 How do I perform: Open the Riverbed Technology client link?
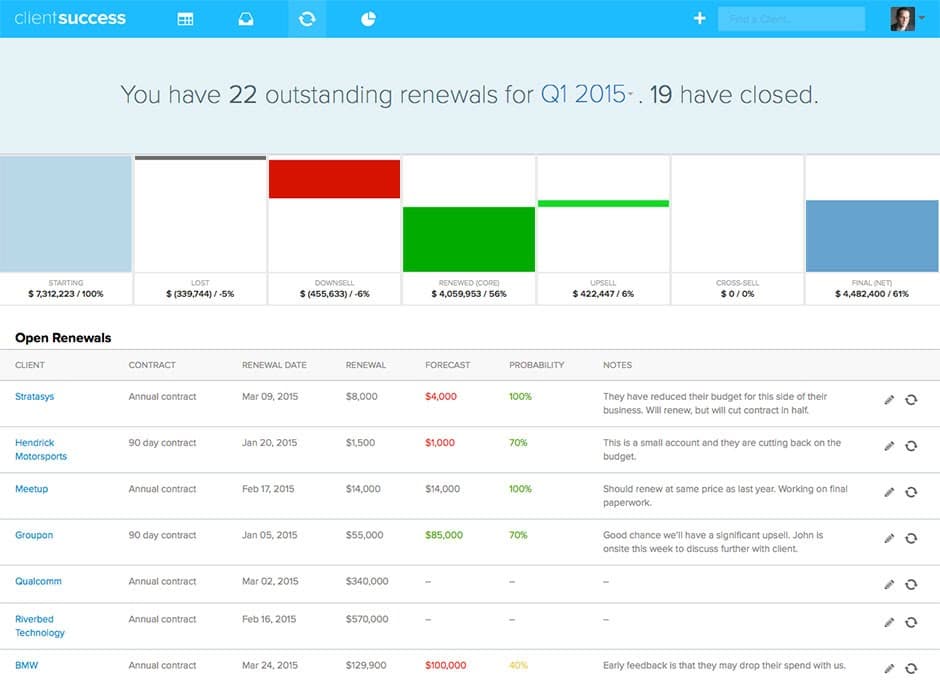tap(40, 626)
